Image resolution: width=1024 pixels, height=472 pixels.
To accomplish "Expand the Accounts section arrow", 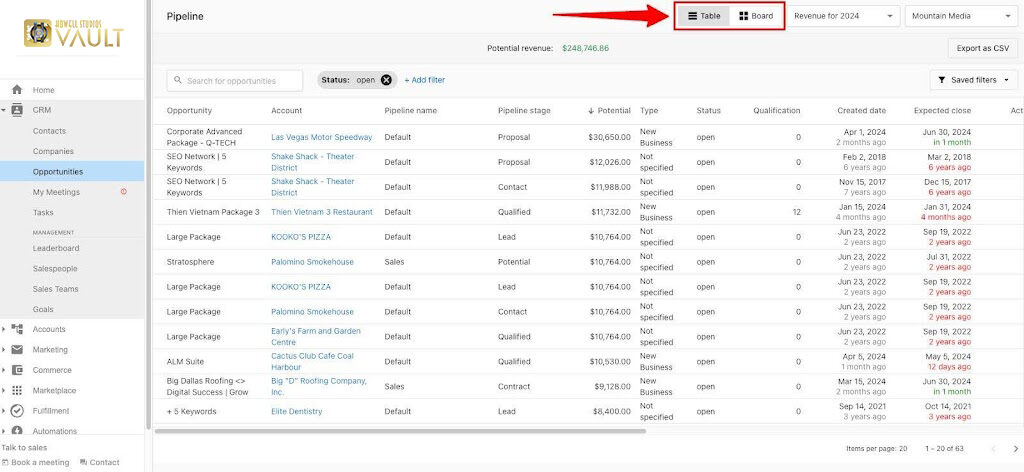I will [4, 330].
